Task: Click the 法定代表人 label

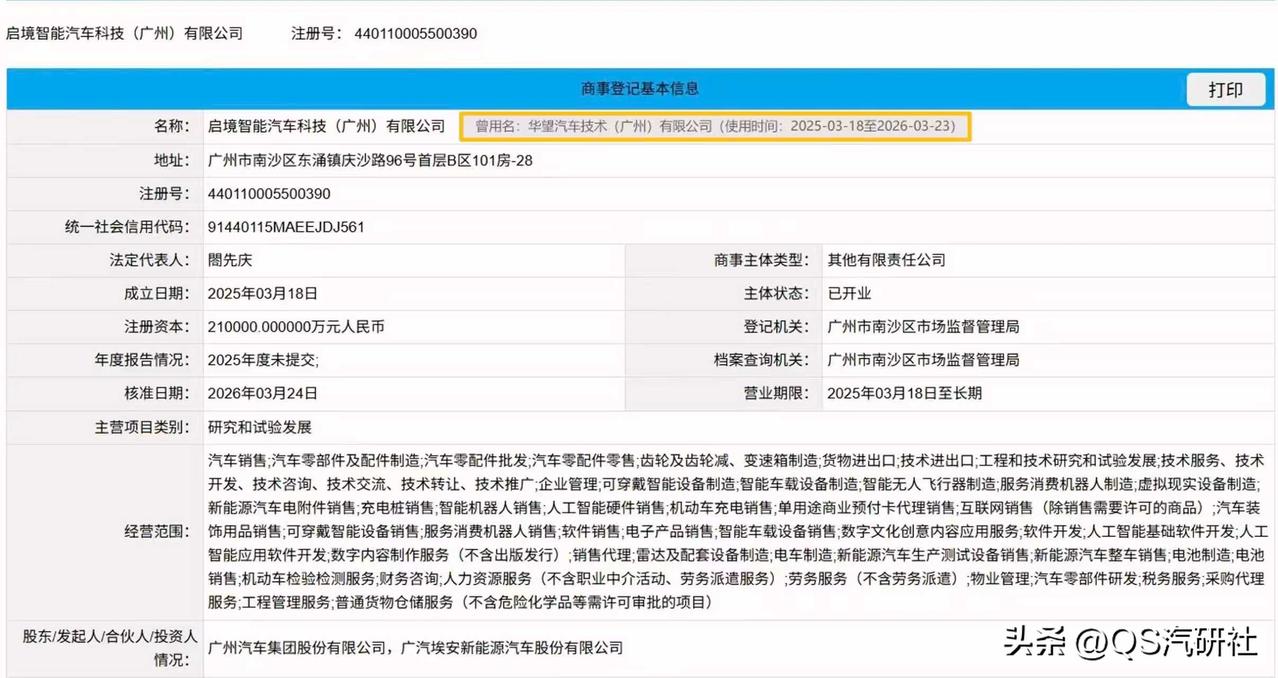Action: [x=149, y=260]
